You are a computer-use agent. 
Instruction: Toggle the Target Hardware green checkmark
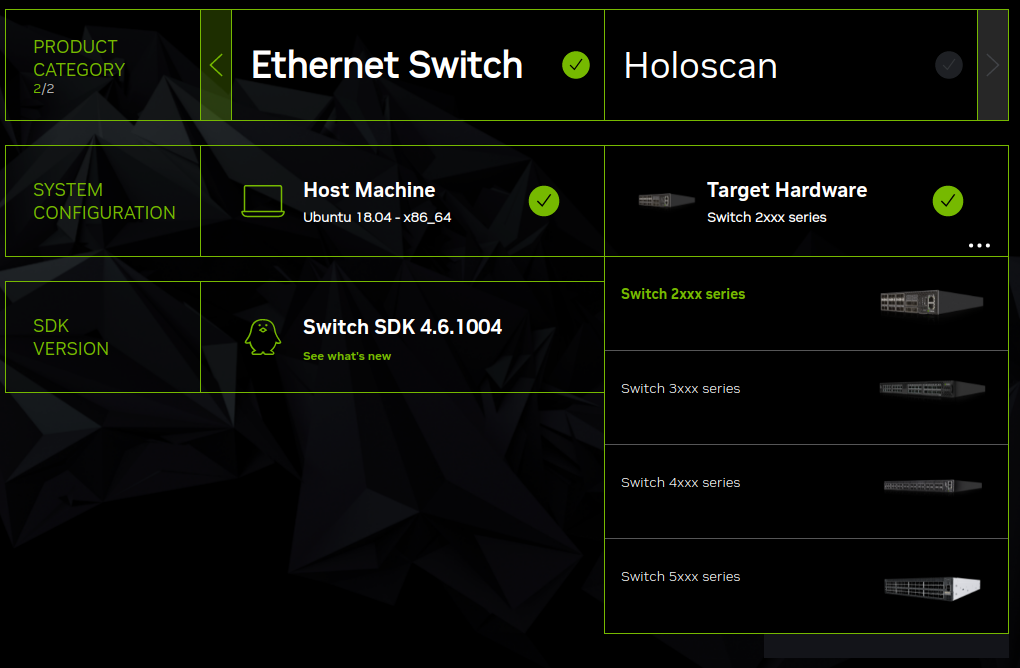(948, 201)
